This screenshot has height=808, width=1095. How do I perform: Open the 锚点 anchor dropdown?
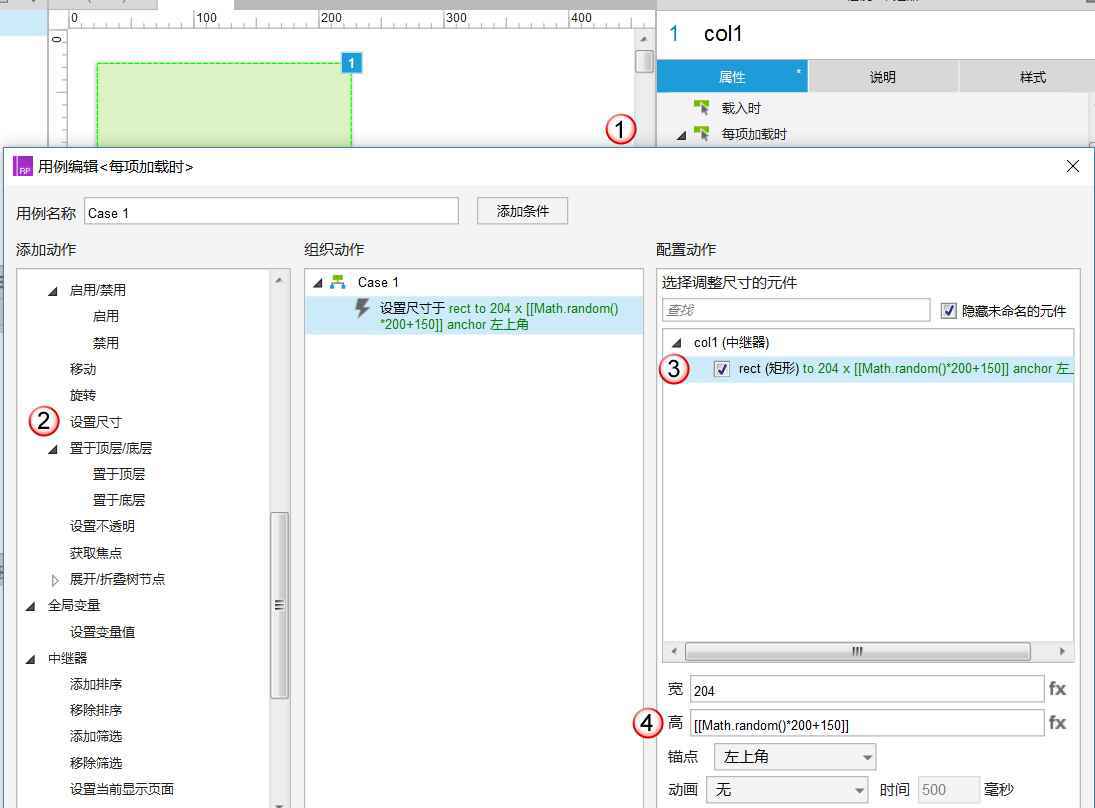795,757
